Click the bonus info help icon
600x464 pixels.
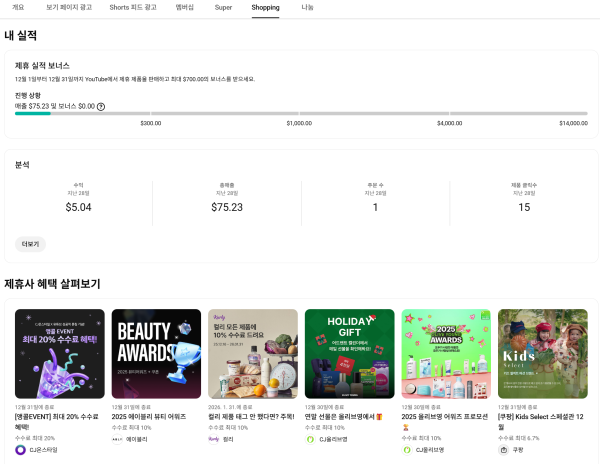pos(101,106)
